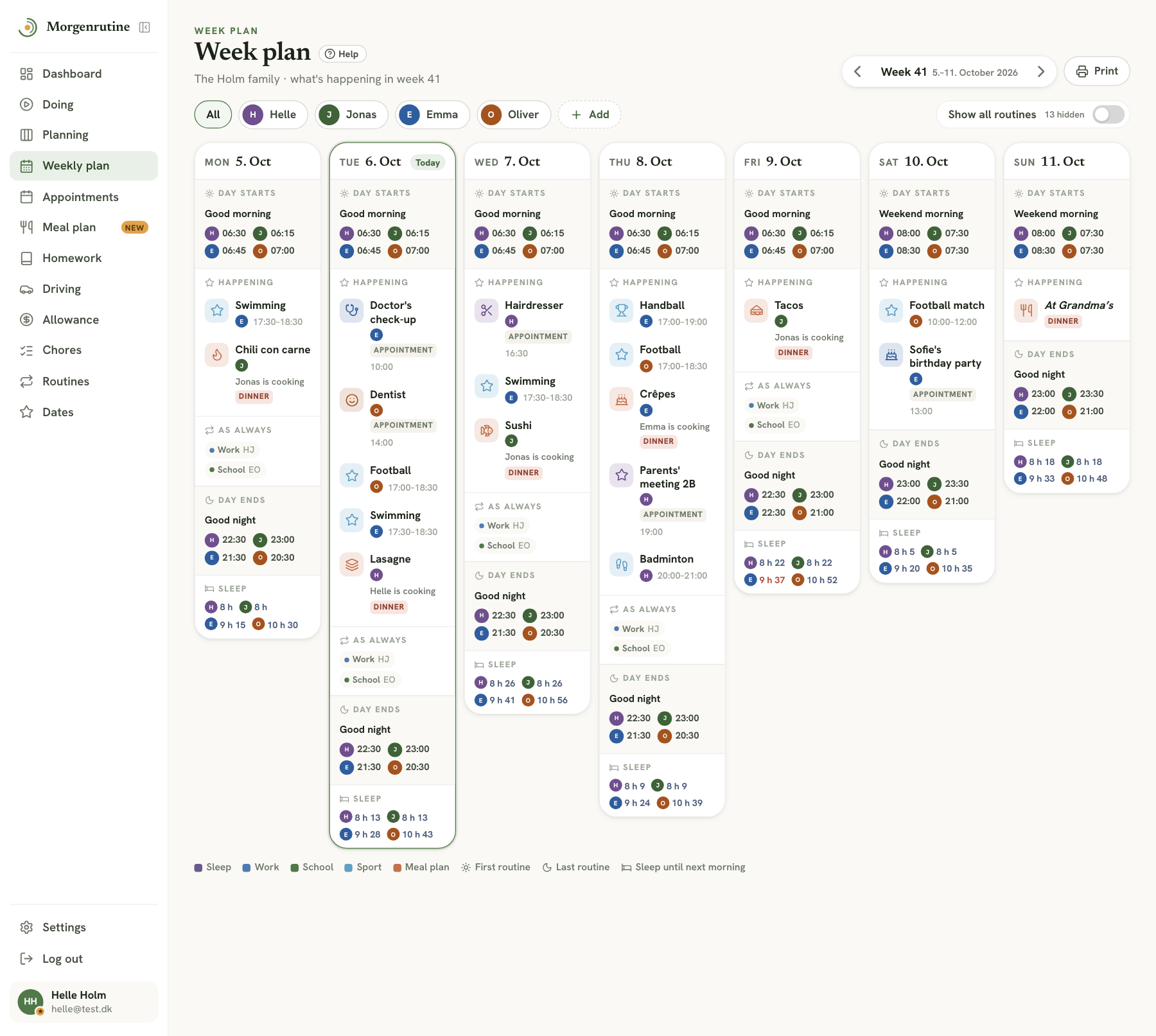Add a new family member
1156x1036 pixels.
[x=590, y=114]
